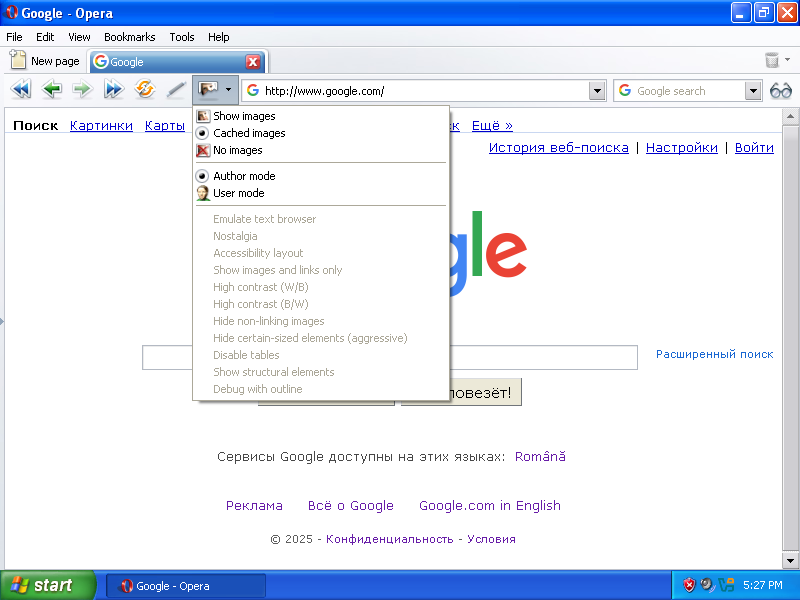800x600 pixels.
Task: Open the closed tabs trash can
Action: click(772, 60)
